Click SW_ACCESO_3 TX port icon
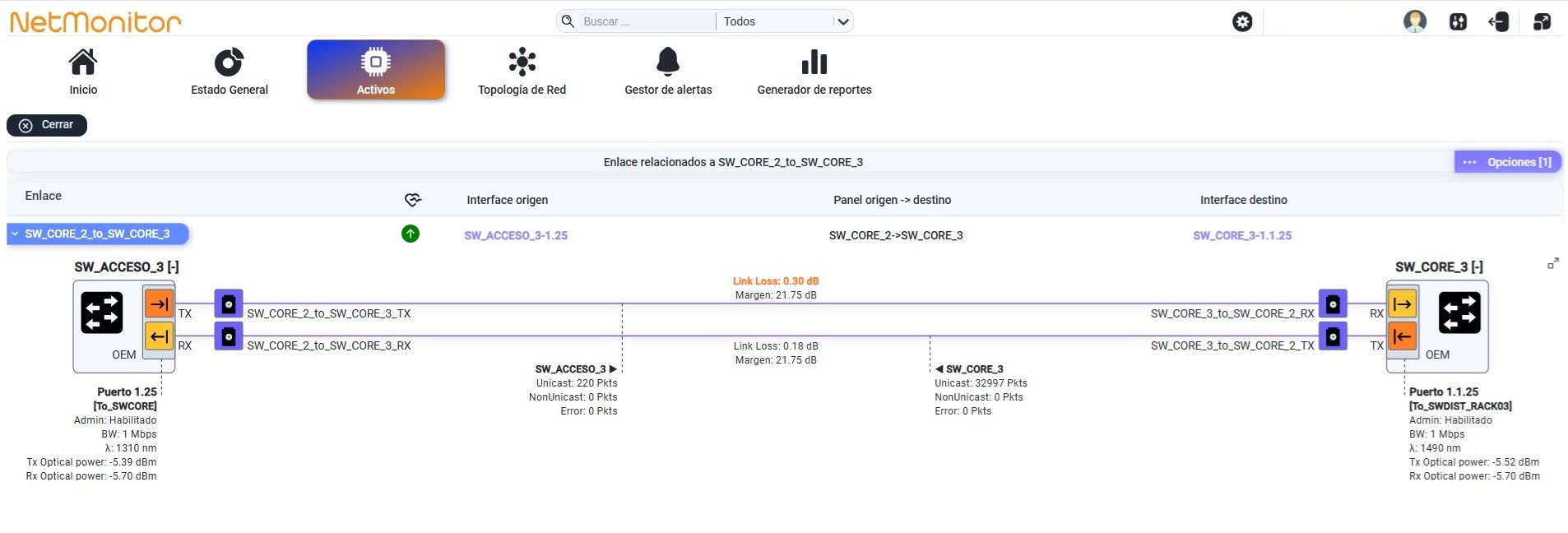1568x533 pixels. pos(159,304)
